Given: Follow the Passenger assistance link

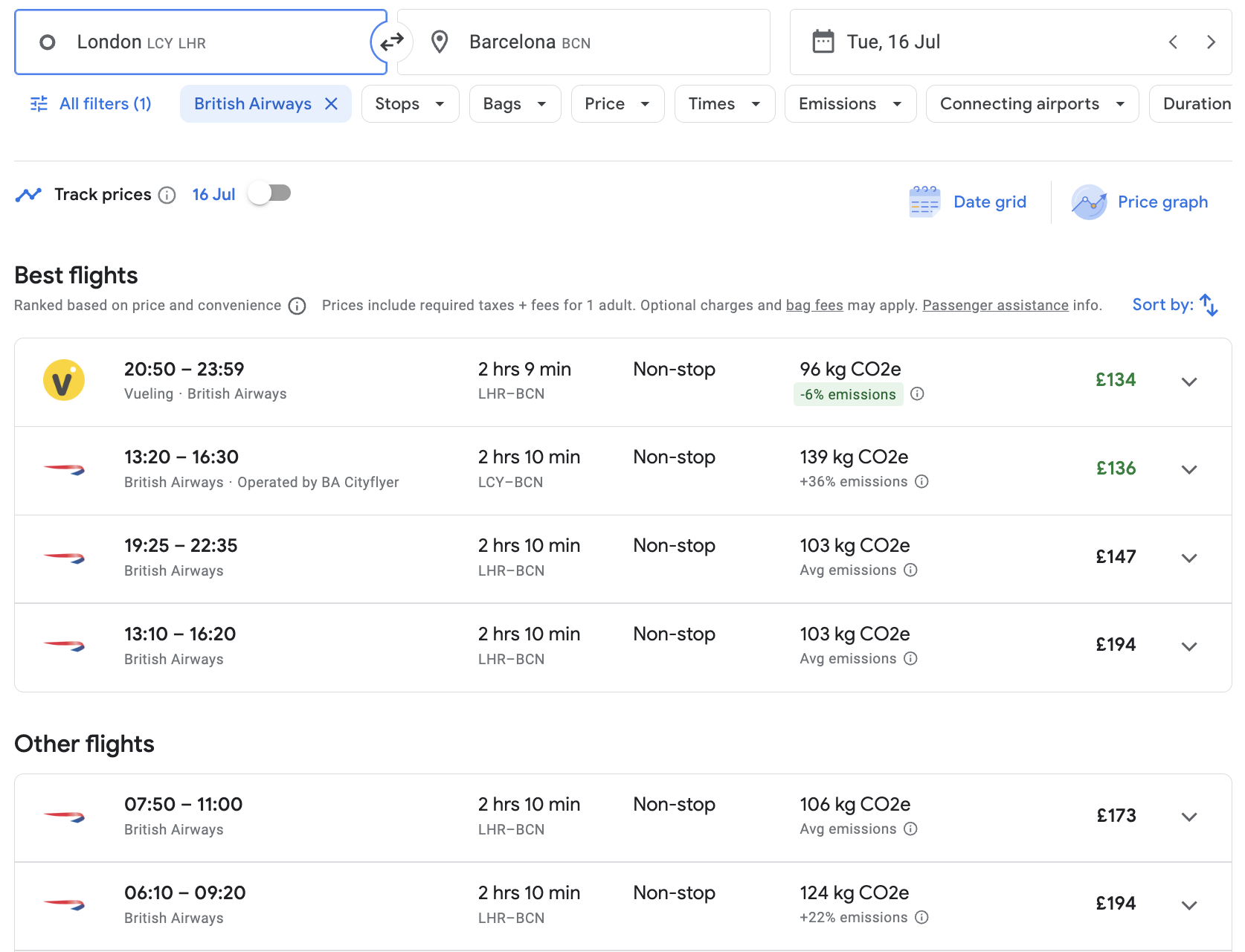Looking at the screenshot, I should (x=995, y=306).
